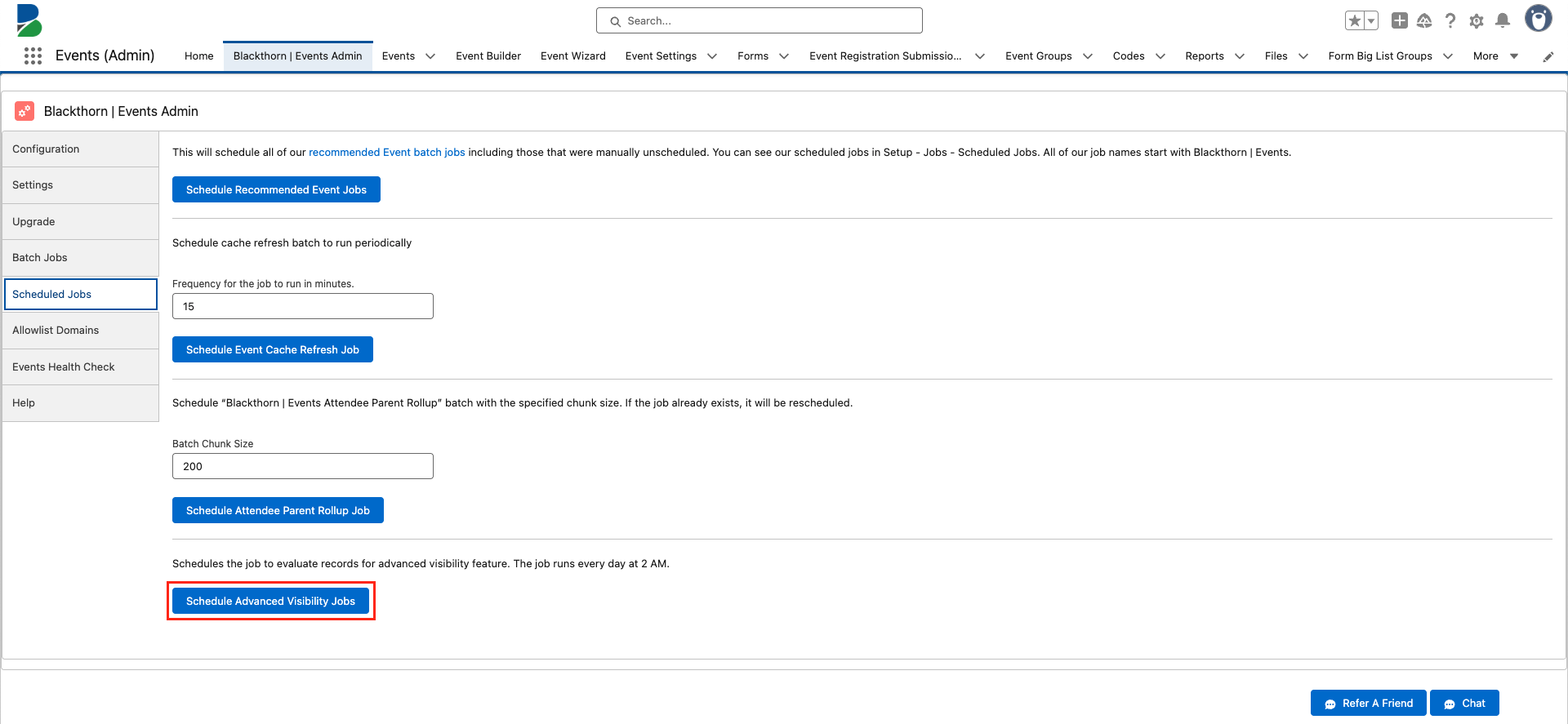This screenshot has width=1568, height=724.
Task: Expand the Event Groups chevron
Action: coord(1088,56)
